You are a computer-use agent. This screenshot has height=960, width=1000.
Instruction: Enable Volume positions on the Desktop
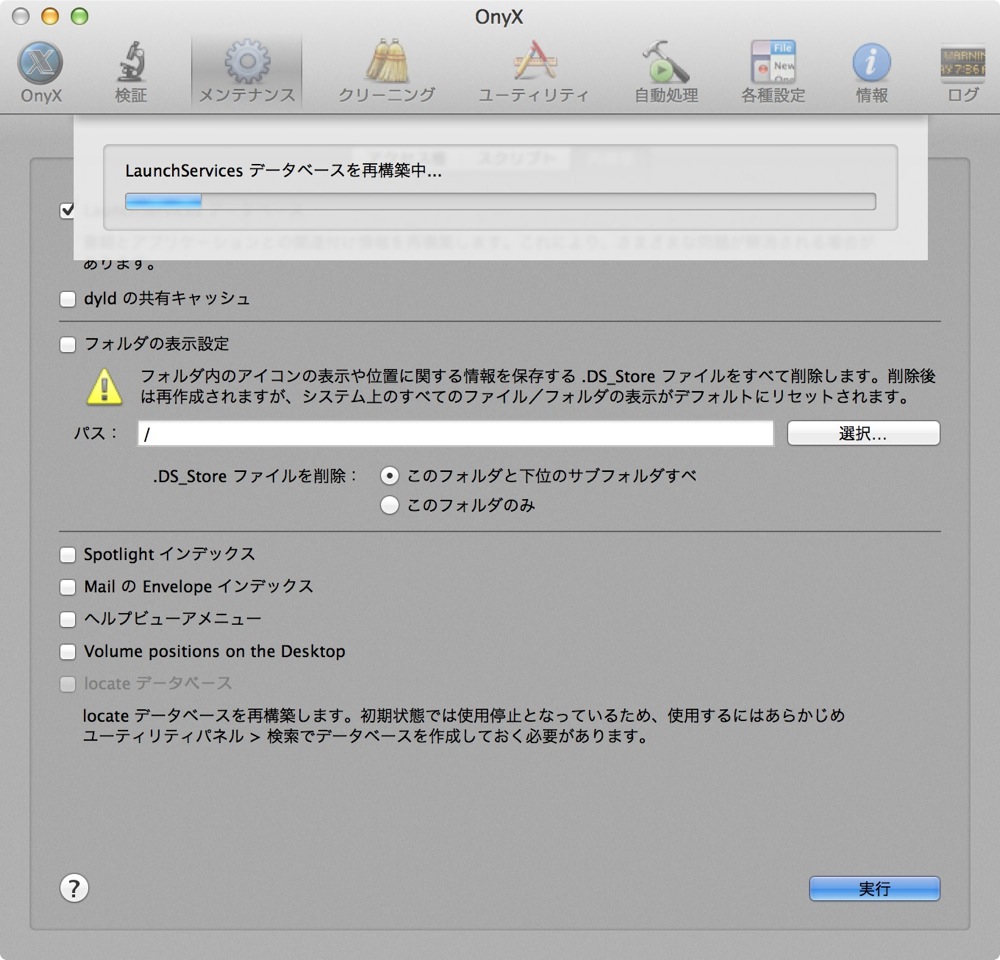click(68, 651)
